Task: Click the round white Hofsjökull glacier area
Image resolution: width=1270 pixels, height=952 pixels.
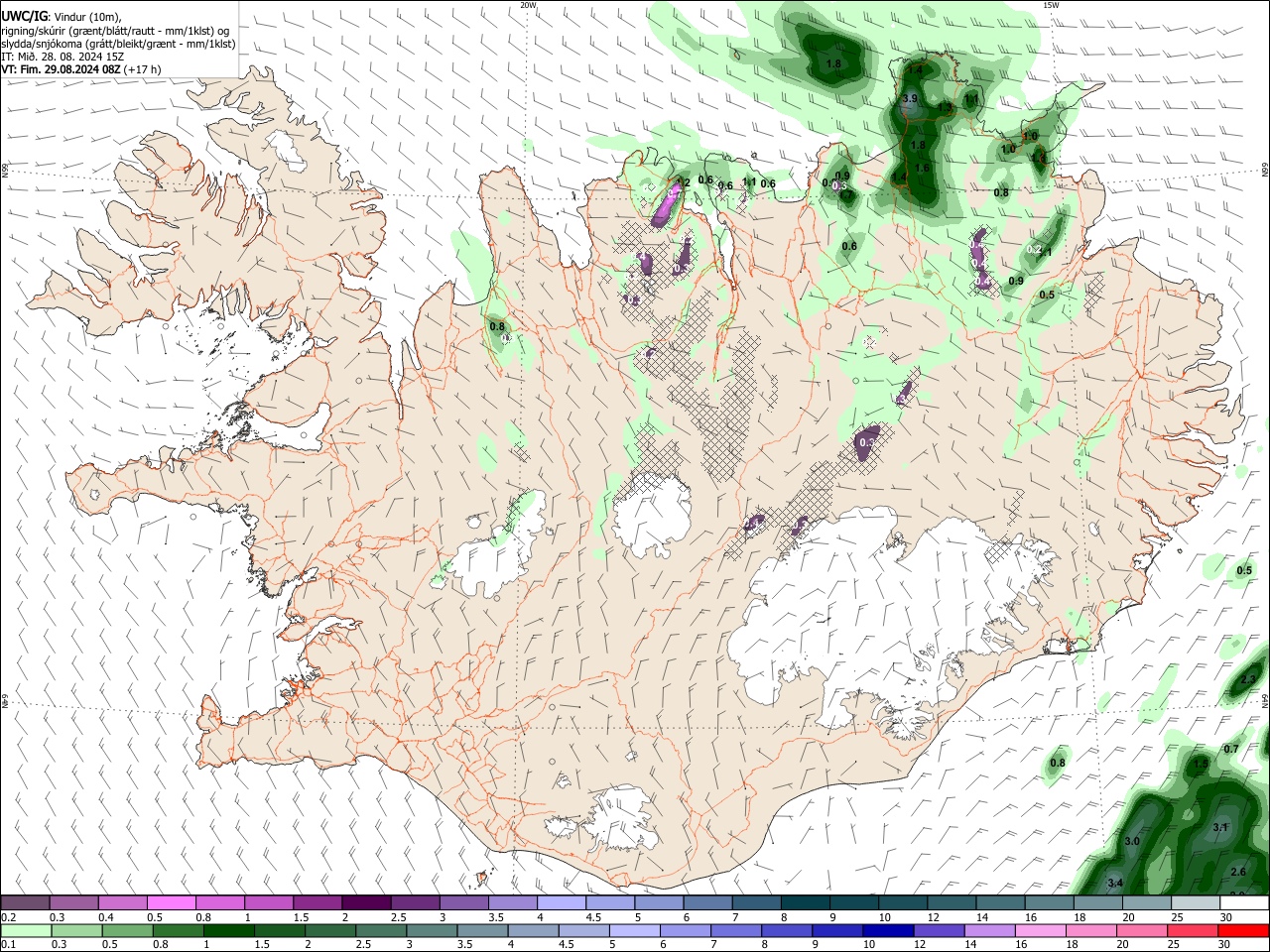Action: click(x=652, y=516)
